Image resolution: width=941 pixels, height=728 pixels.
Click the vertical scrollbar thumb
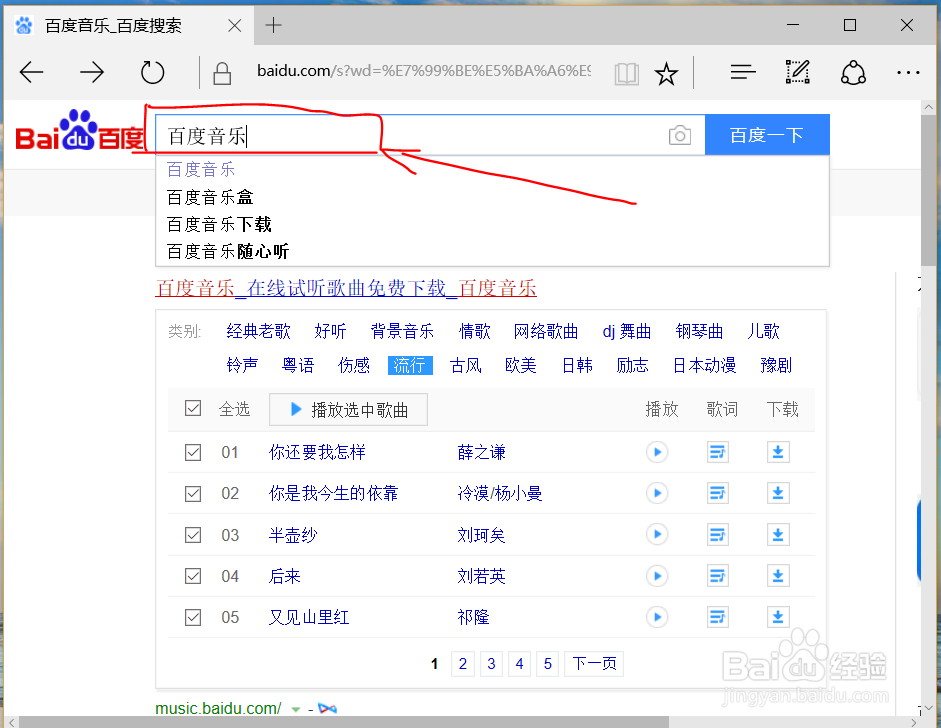point(928,189)
